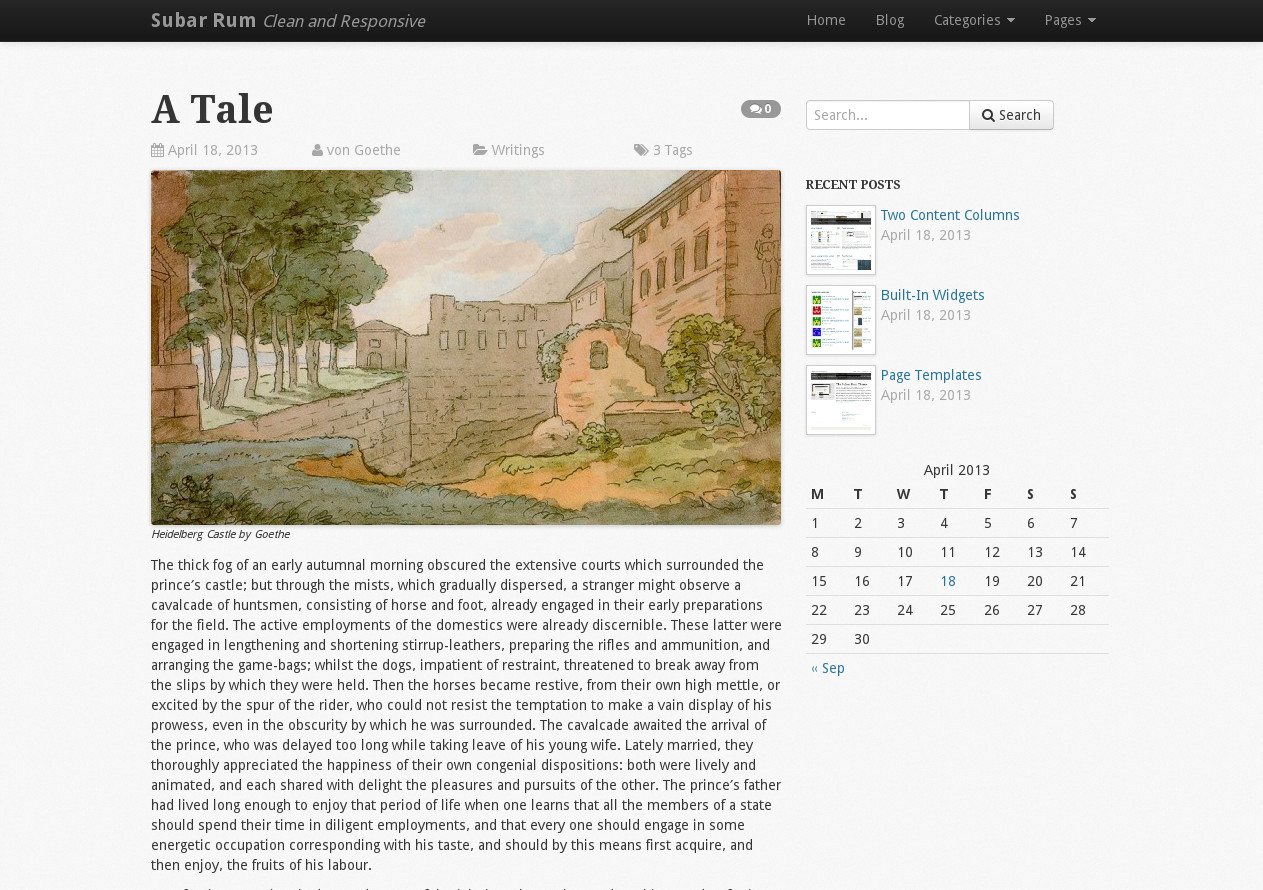Click the comment bubble count badge
The image size is (1263, 890).
pyautogui.click(x=760, y=109)
